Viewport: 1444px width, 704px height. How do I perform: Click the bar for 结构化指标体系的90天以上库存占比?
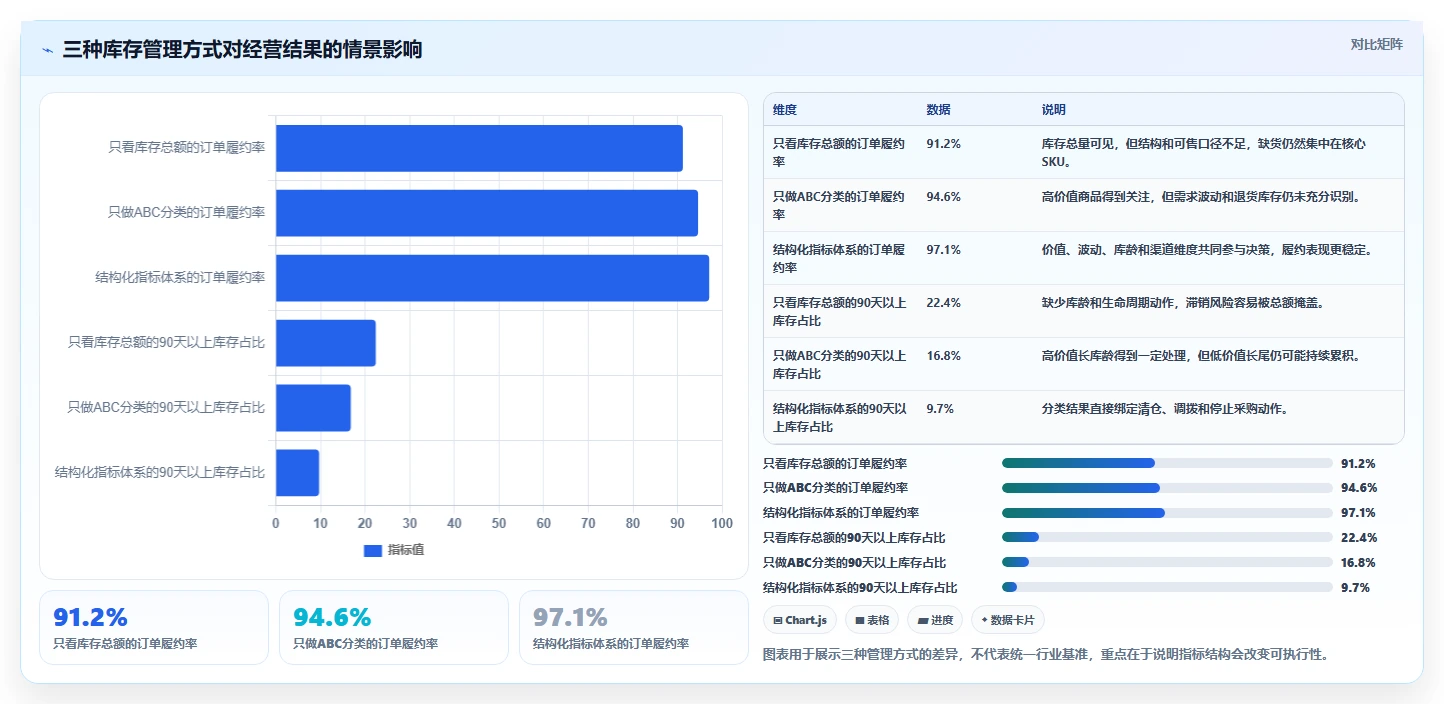(297, 473)
